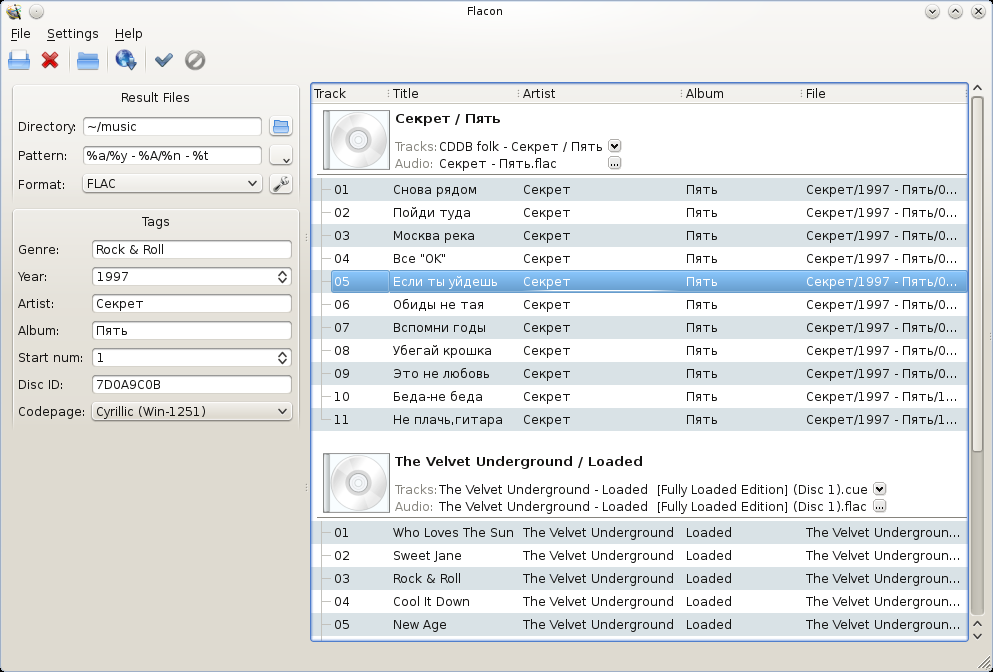
Task: Select track 09 Это не любовь
Action: [x=640, y=374]
